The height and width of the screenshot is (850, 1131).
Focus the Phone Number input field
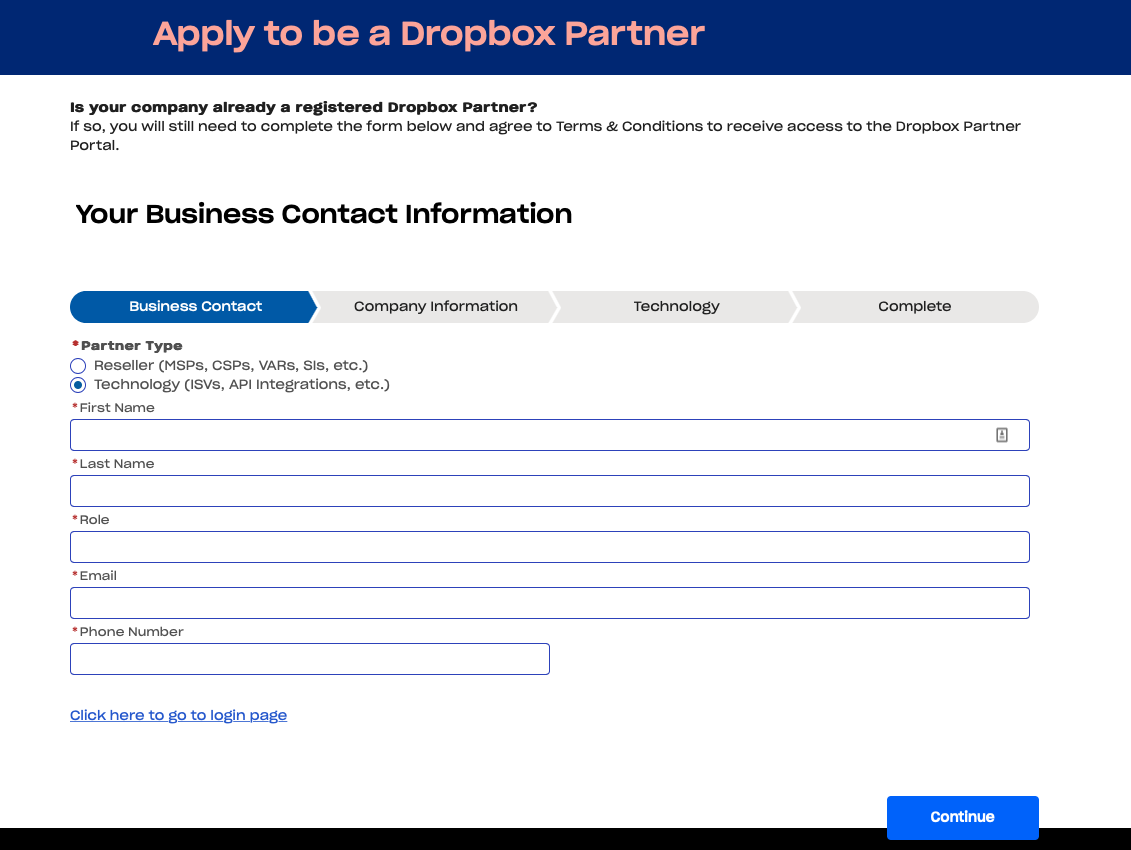[x=309, y=659]
